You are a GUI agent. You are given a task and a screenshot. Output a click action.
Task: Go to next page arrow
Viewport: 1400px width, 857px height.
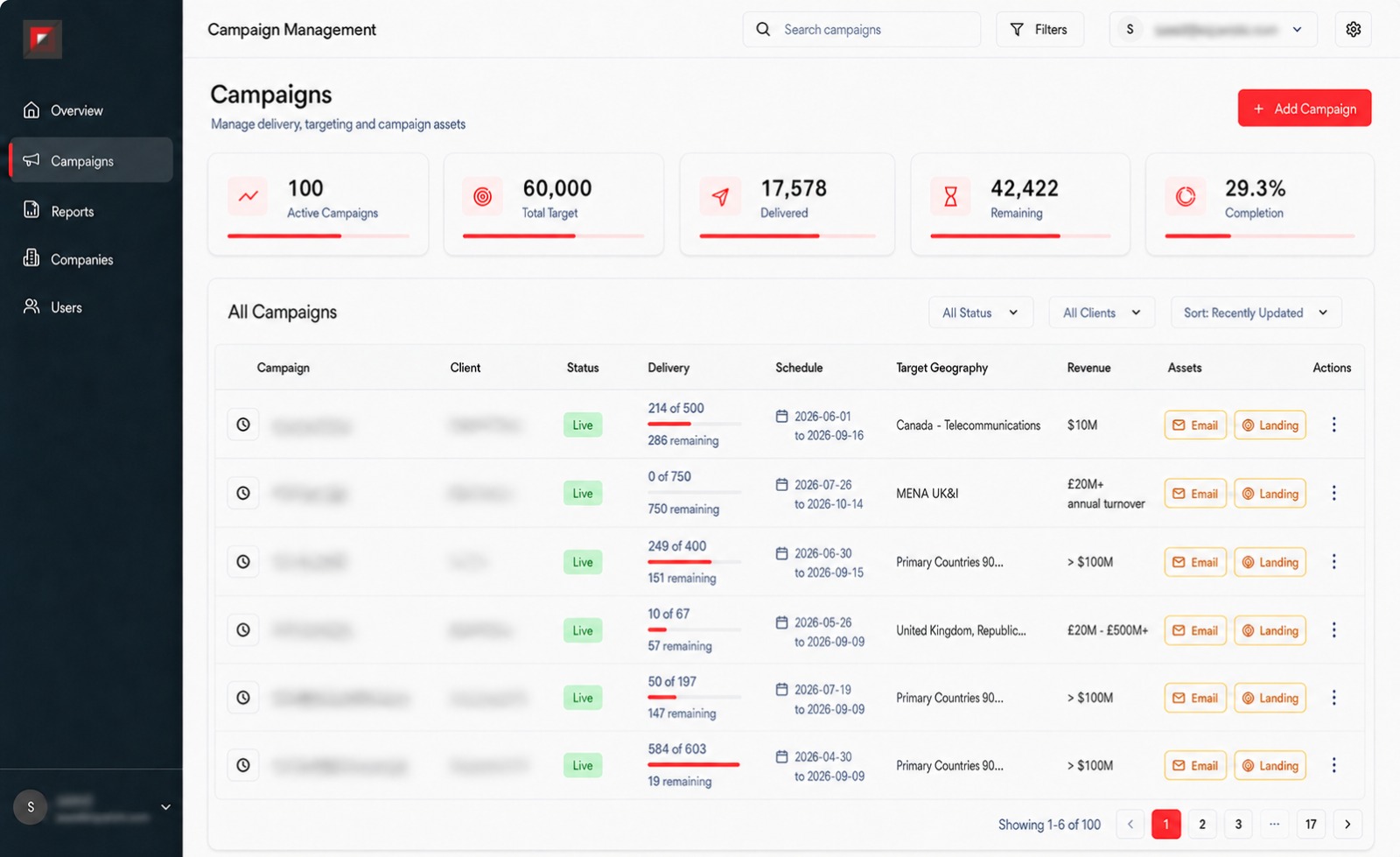click(1347, 824)
